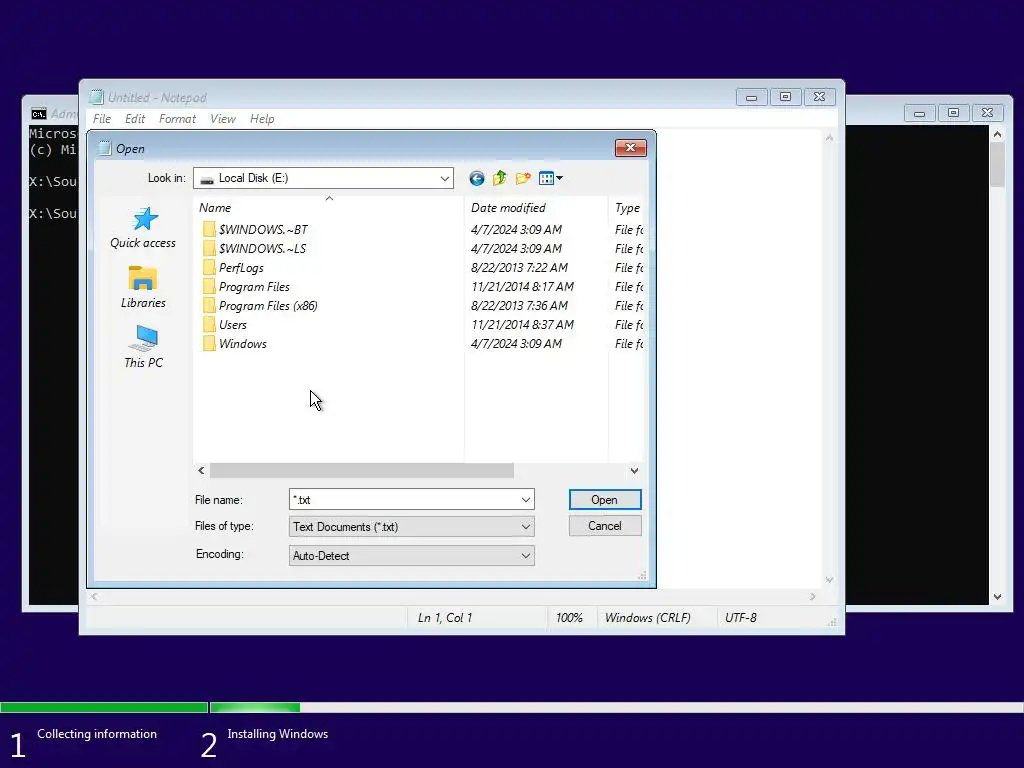Sort by Name column header
Image resolution: width=1024 pixels, height=768 pixels.
click(328, 208)
